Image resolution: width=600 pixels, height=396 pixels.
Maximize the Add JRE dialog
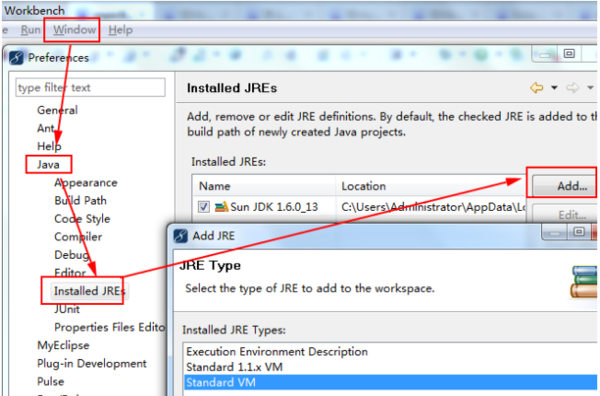pyautogui.click(x=579, y=232)
